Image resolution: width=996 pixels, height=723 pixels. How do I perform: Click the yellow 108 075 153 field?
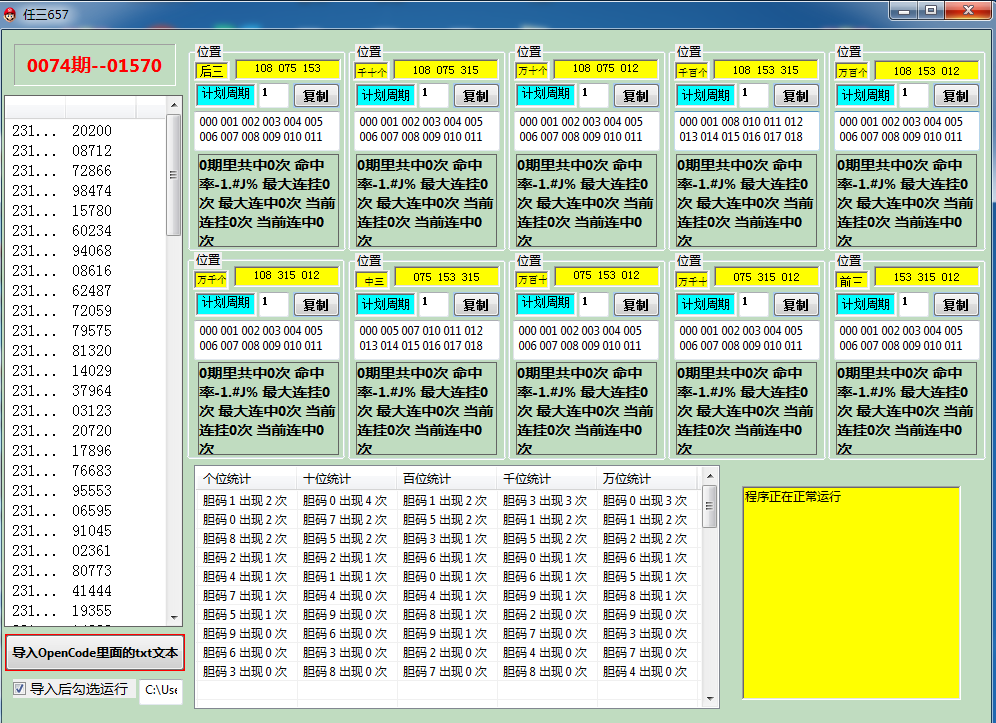coord(287,69)
